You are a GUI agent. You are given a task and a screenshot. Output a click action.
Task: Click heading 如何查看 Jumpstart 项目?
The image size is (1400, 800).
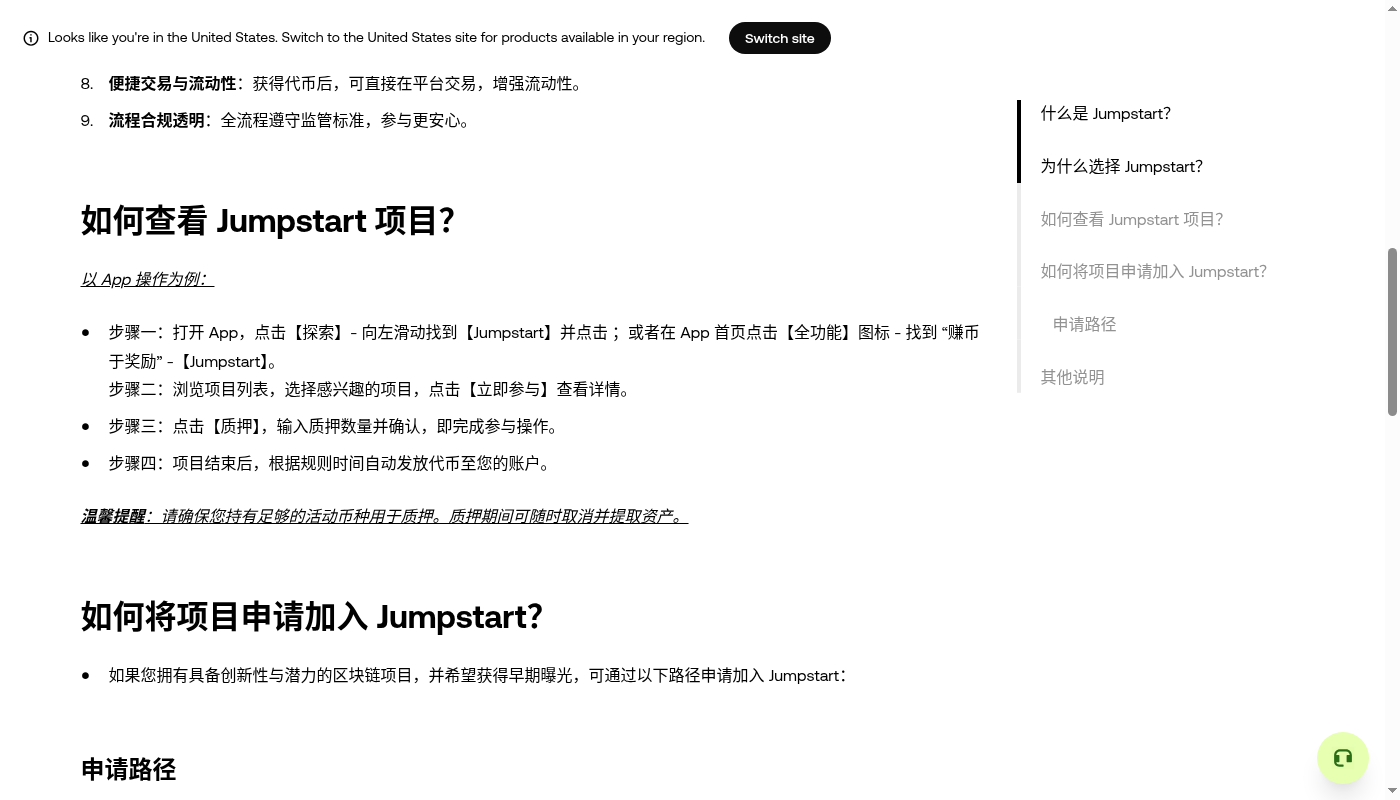click(268, 220)
